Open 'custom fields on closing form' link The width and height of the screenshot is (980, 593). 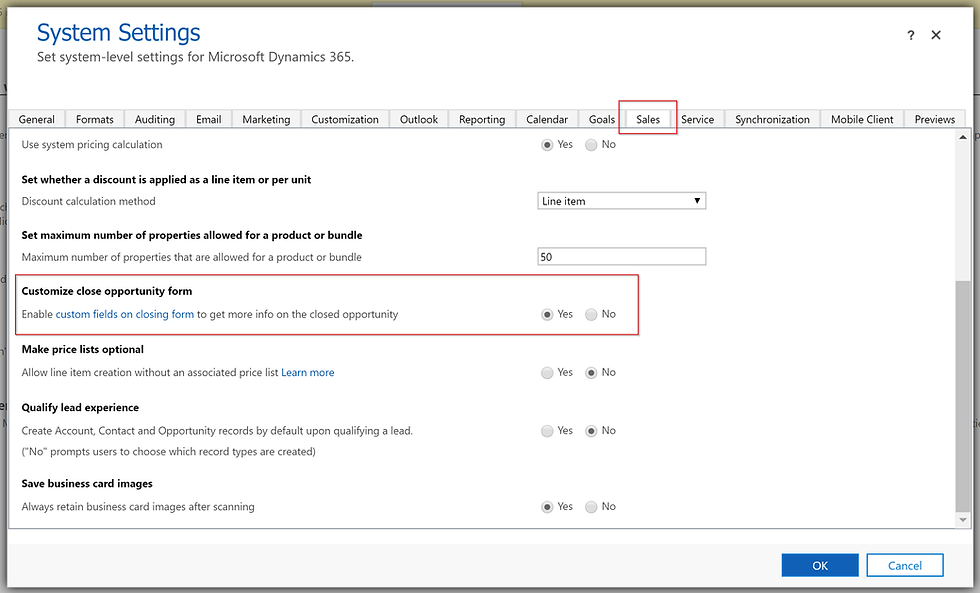125,314
